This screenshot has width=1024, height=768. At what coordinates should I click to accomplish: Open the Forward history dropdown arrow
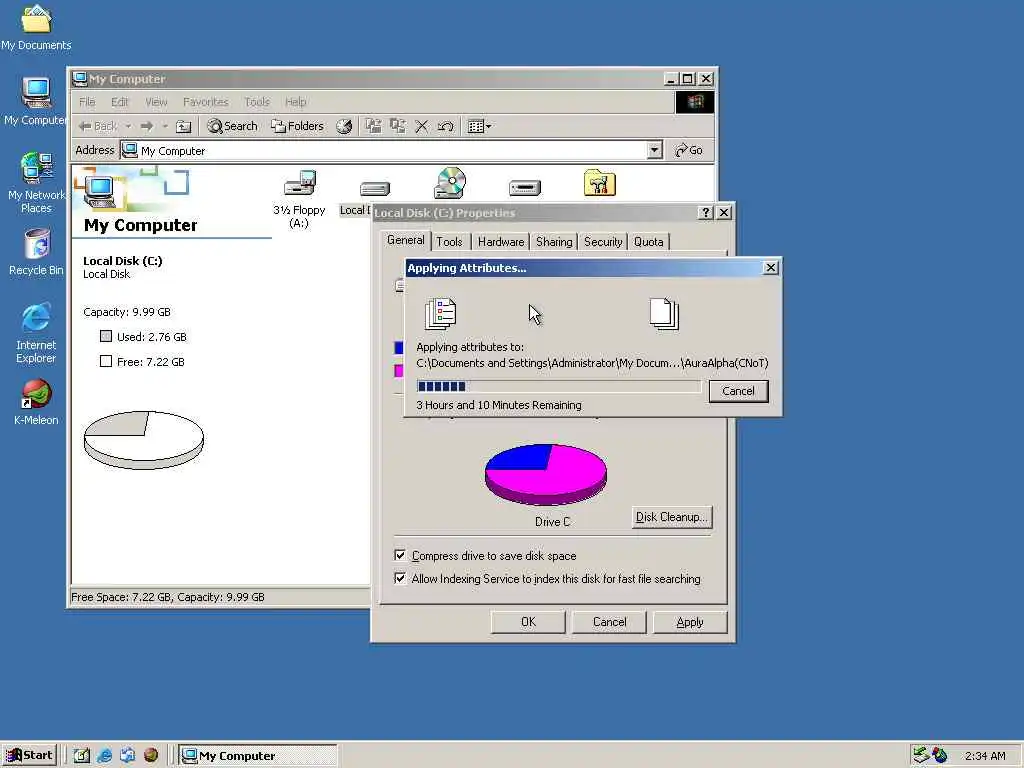(x=165, y=126)
